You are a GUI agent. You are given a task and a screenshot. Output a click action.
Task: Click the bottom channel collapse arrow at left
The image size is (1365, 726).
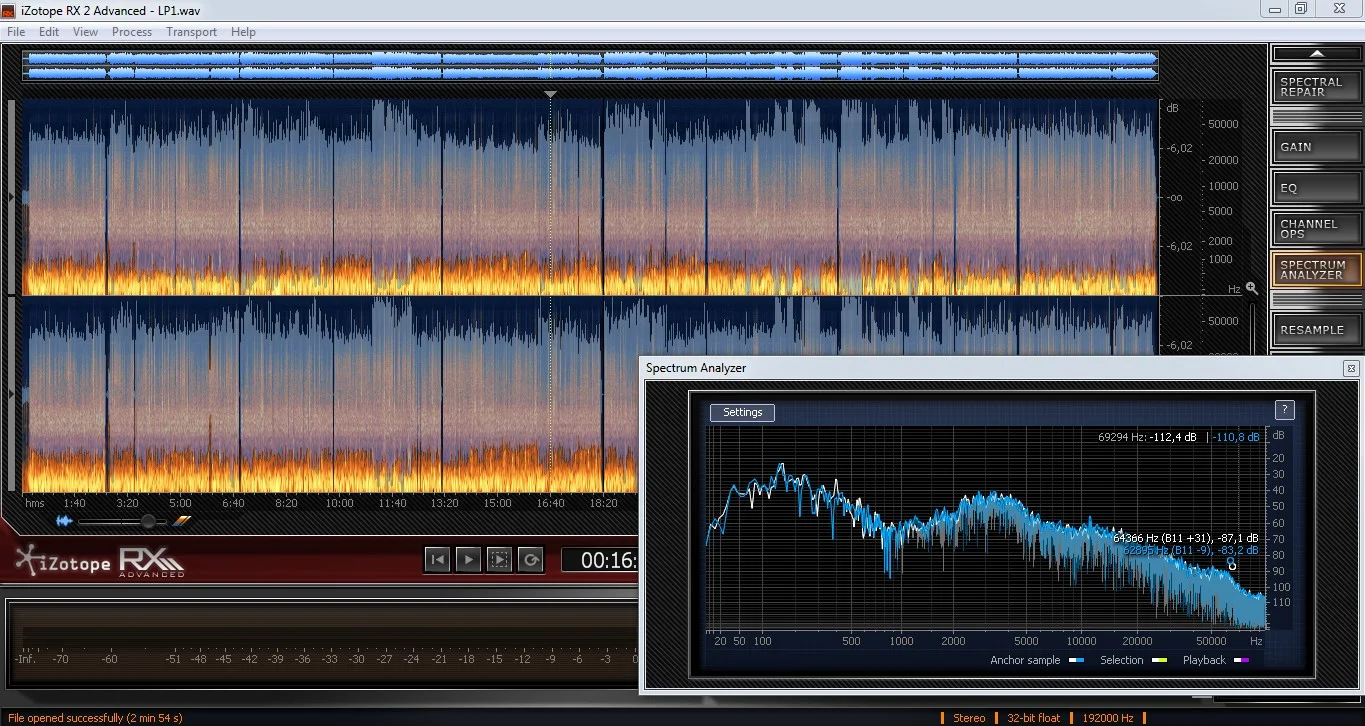tap(12, 394)
